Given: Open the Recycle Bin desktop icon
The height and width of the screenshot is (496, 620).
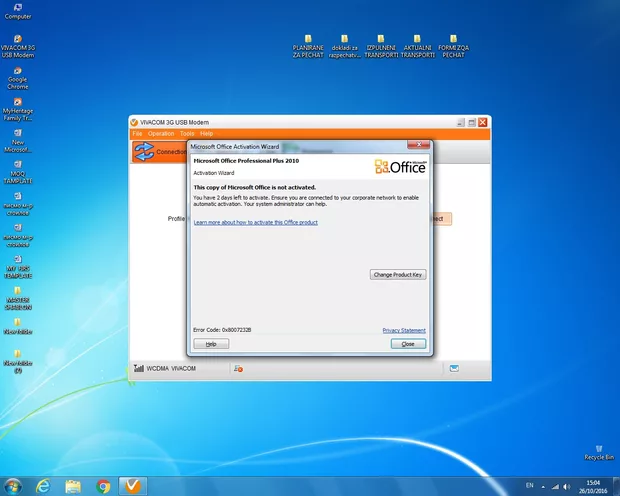Looking at the screenshot, I should pyautogui.click(x=598, y=449).
